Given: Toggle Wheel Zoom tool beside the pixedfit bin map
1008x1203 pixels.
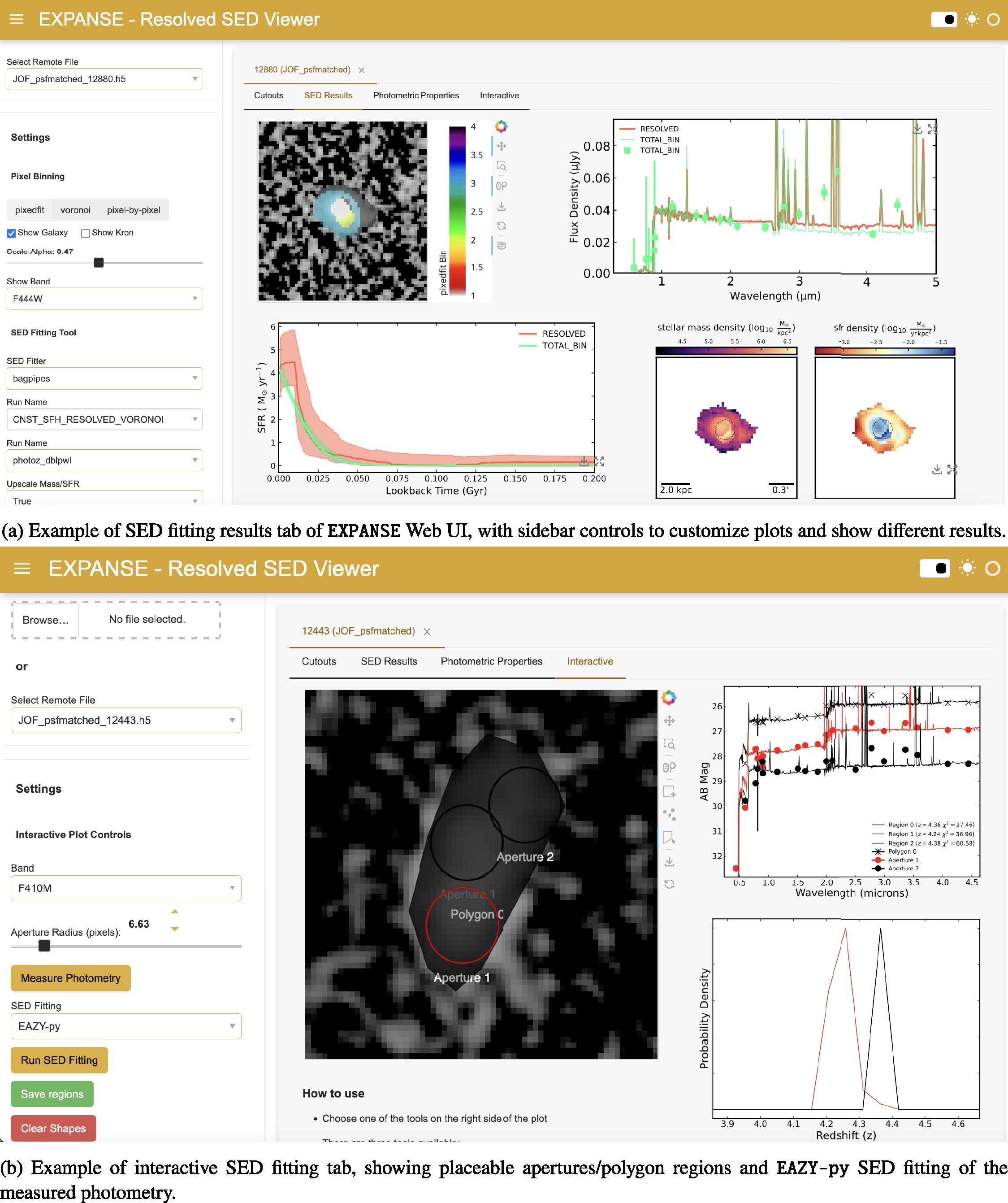Looking at the screenshot, I should coord(501,186).
